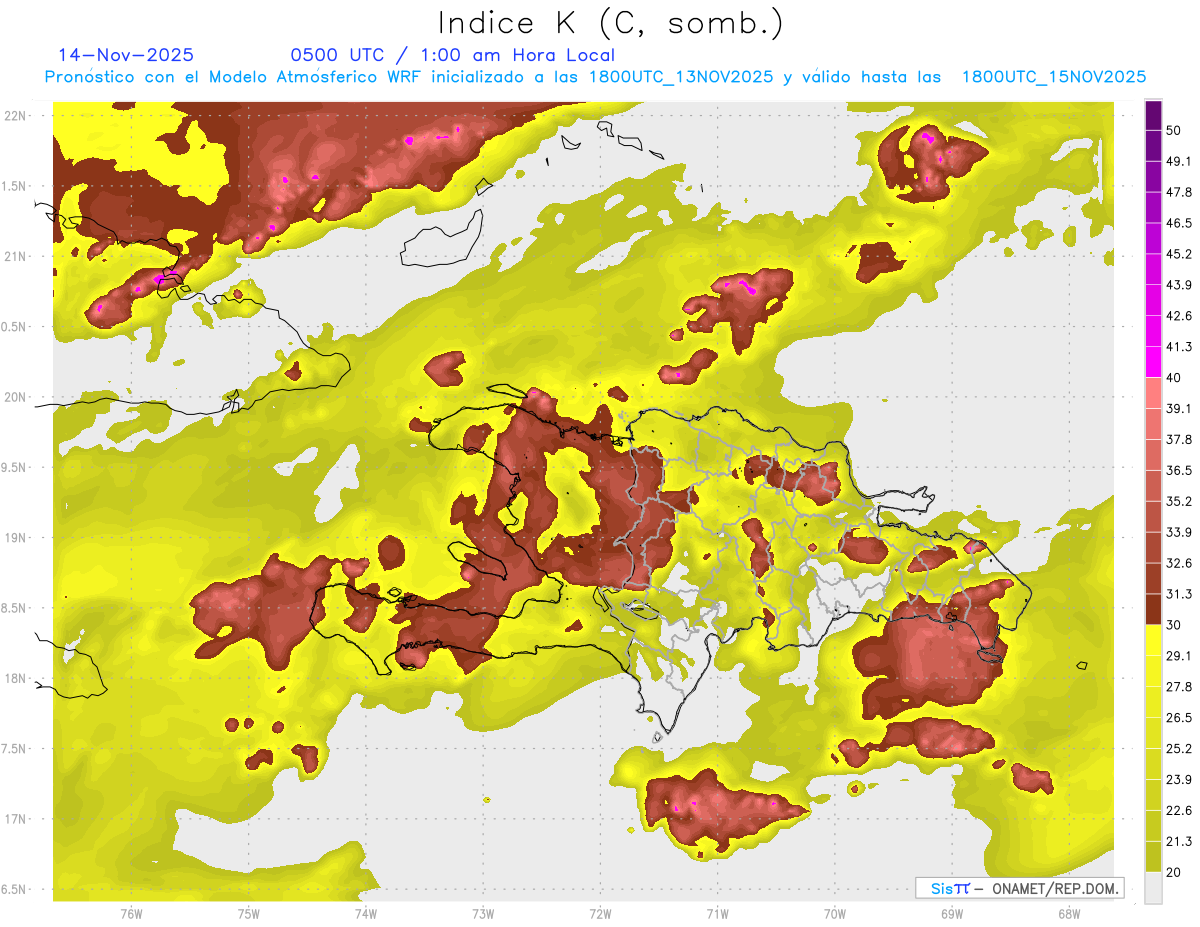1200x927 pixels.
Task: Click the legend value '46.5'
Action: (x=1179, y=223)
